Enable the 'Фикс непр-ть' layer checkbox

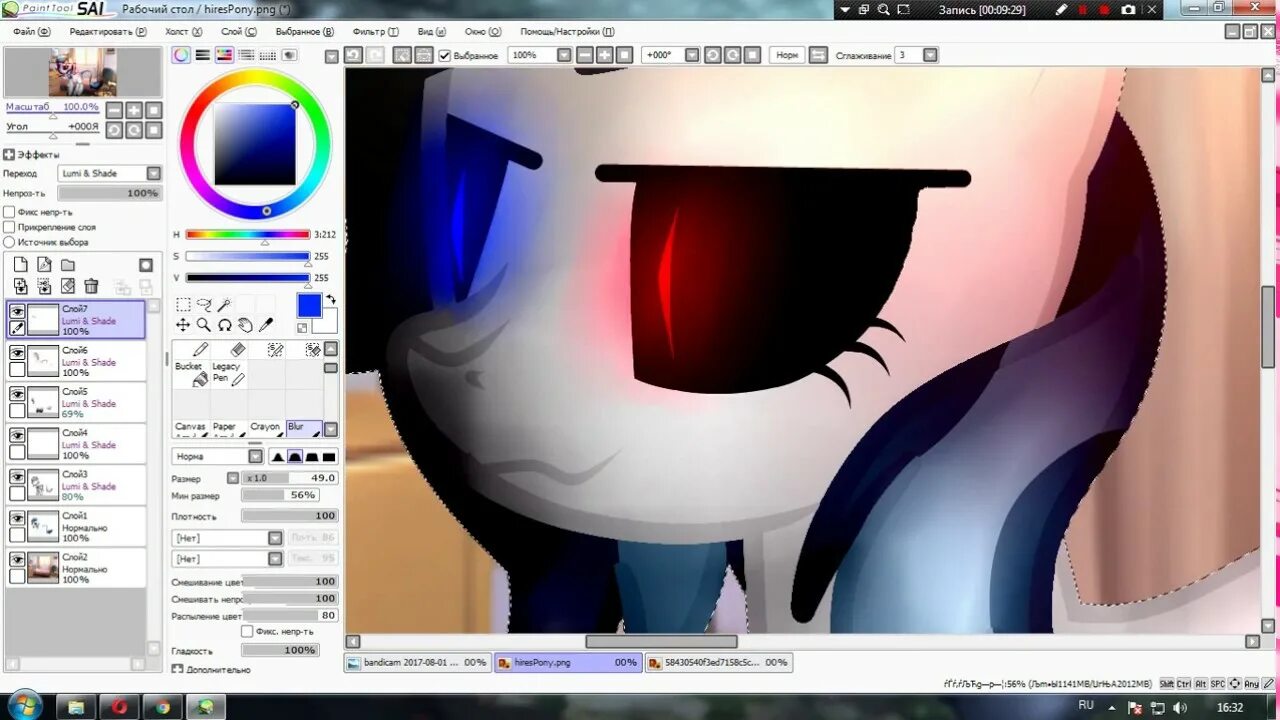coord(9,212)
